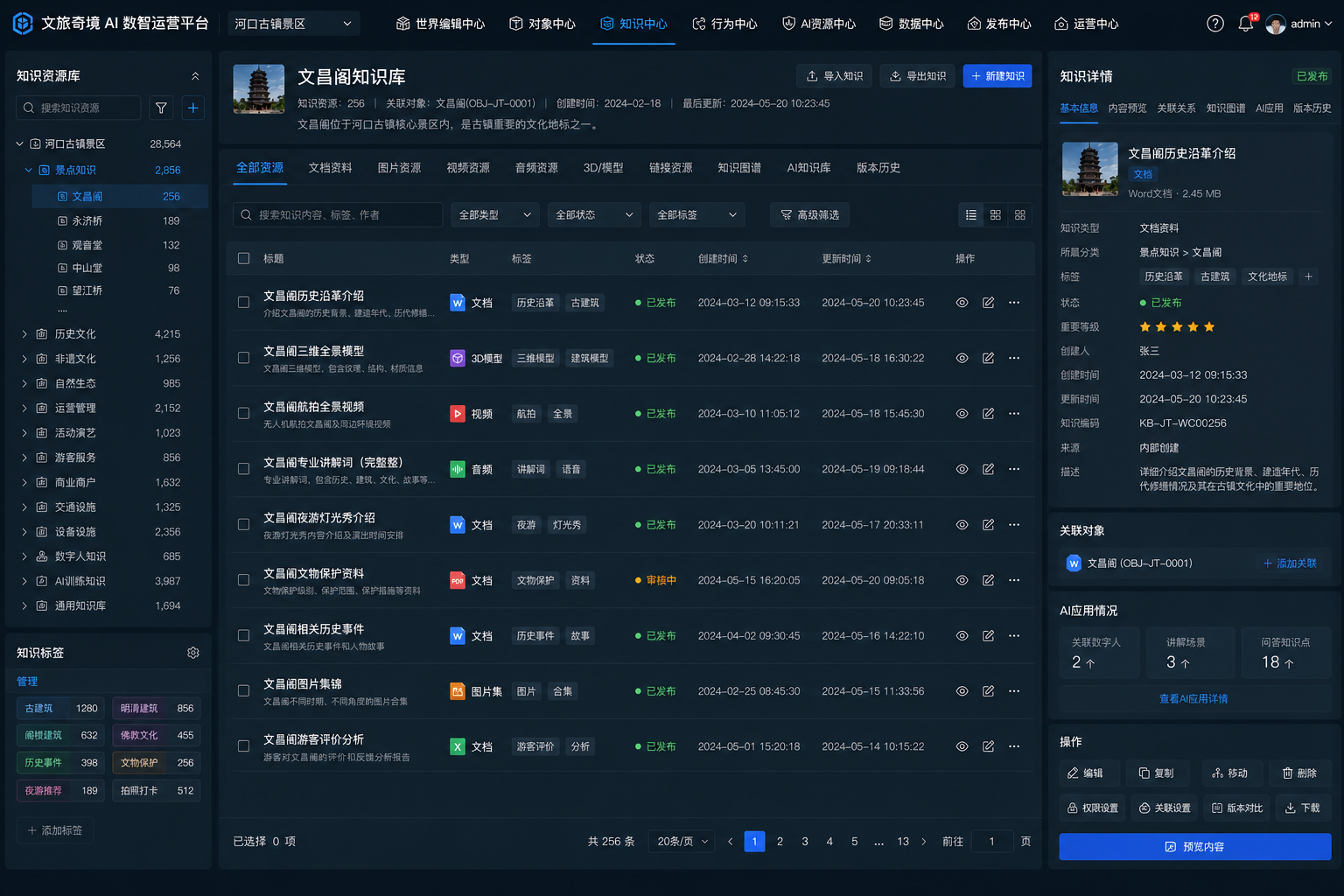Screen dimensions: 1344x896
Task: Open more options for 文昌阁夜游灯光秀介绍
Action: point(1014,524)
